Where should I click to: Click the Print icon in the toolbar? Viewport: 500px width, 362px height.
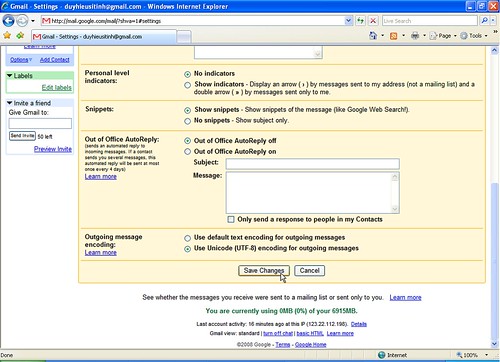[415, 35]
